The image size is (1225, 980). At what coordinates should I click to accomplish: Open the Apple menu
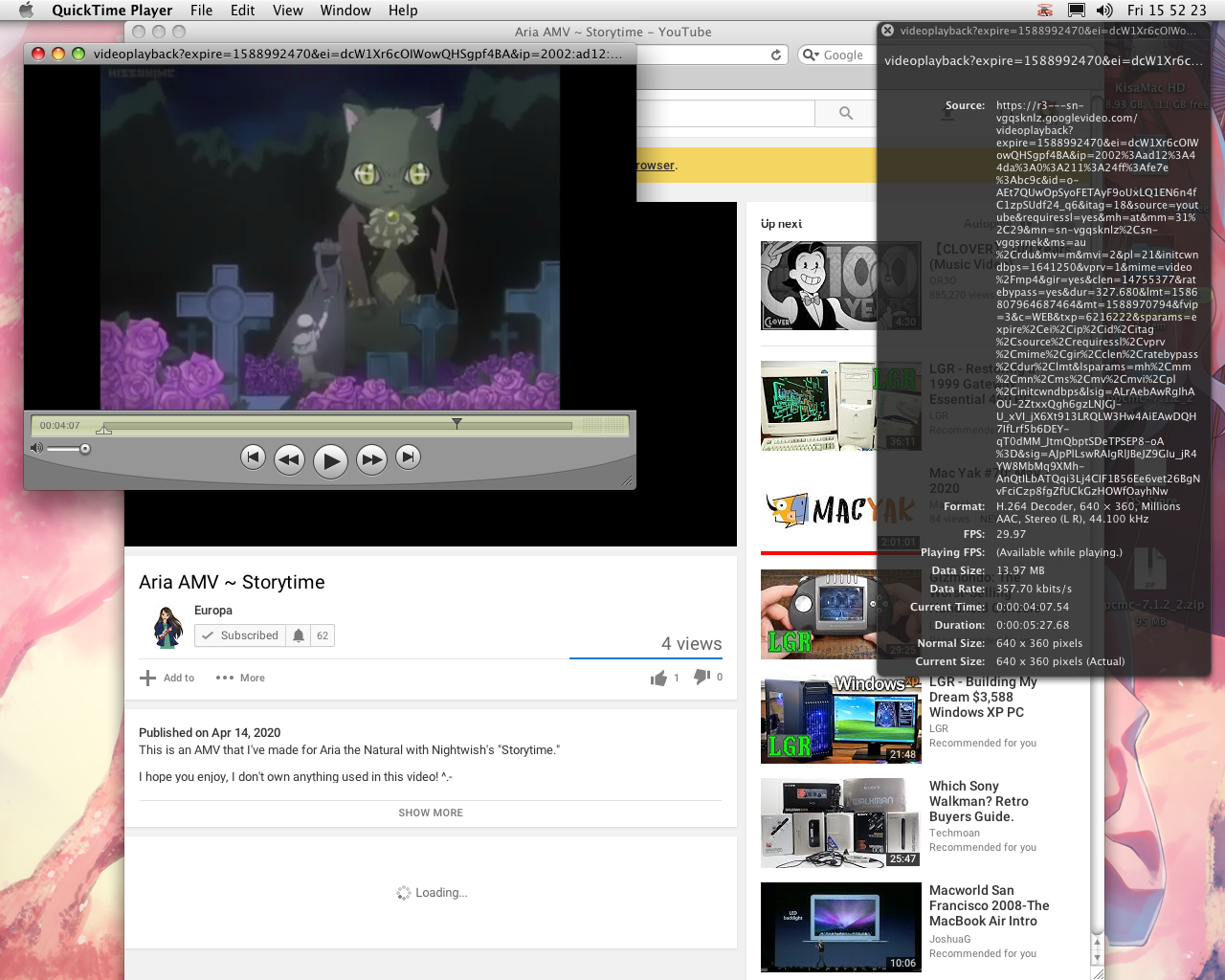[26, 10]
